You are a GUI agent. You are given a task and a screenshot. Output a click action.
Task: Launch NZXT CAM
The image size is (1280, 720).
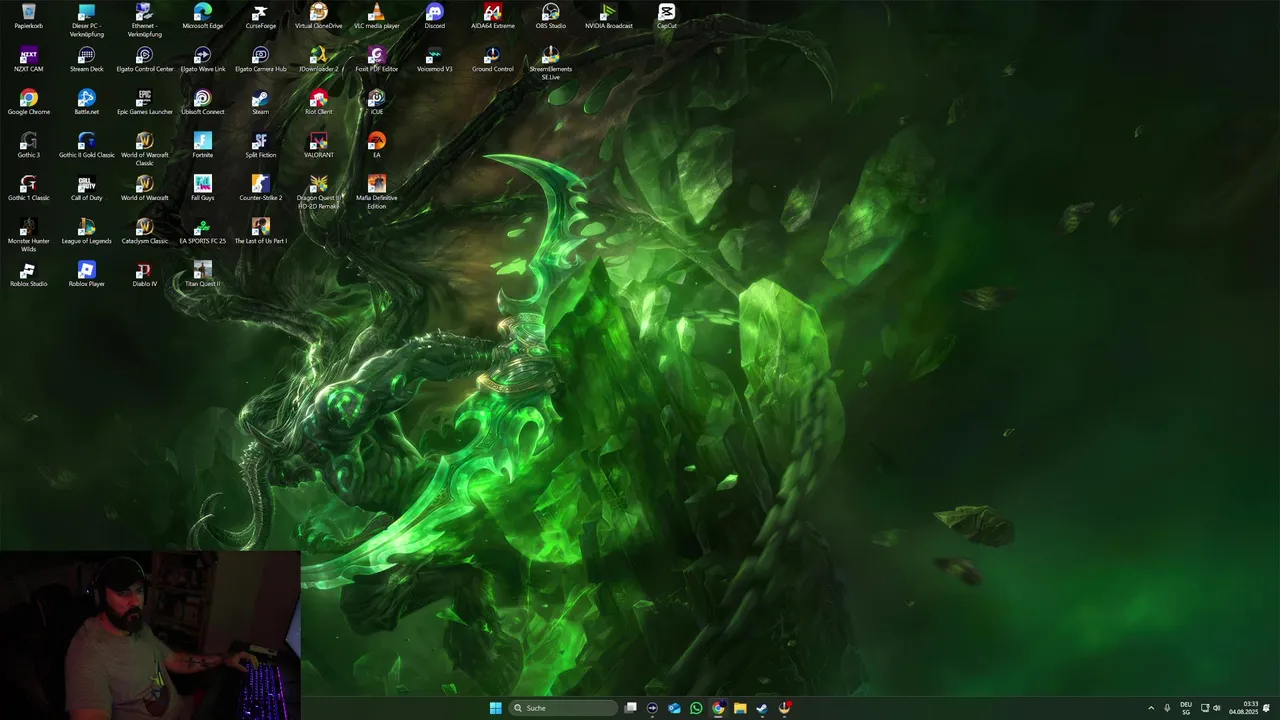pyautogui.click(x=29, y=59)
